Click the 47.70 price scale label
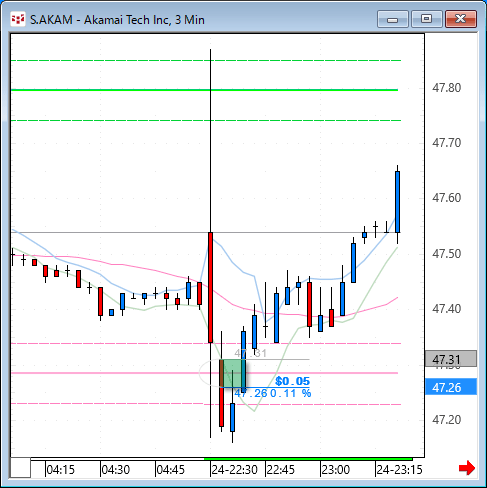Viewport: 487px width, 488px height. [x=447, y=143]
